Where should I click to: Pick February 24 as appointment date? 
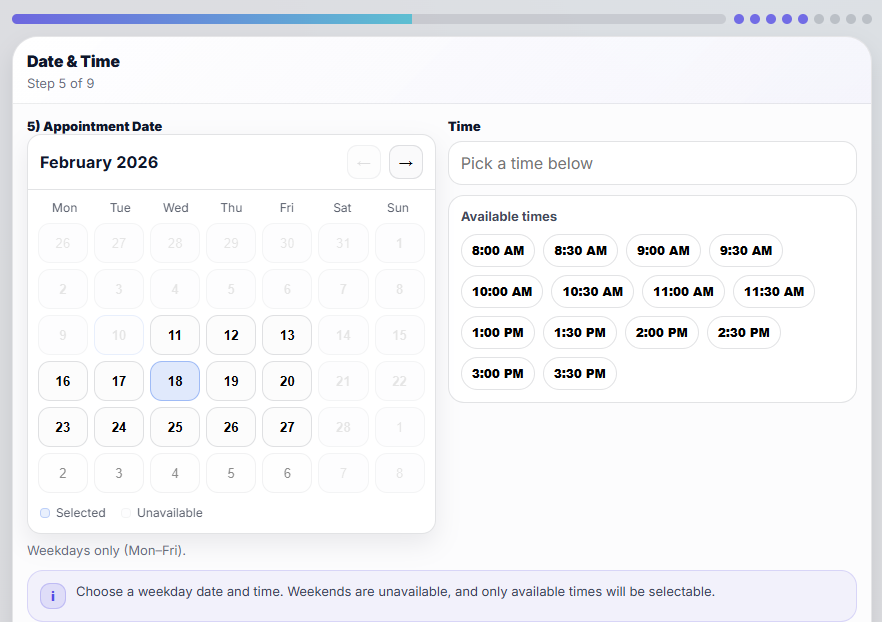click(119, 427)
